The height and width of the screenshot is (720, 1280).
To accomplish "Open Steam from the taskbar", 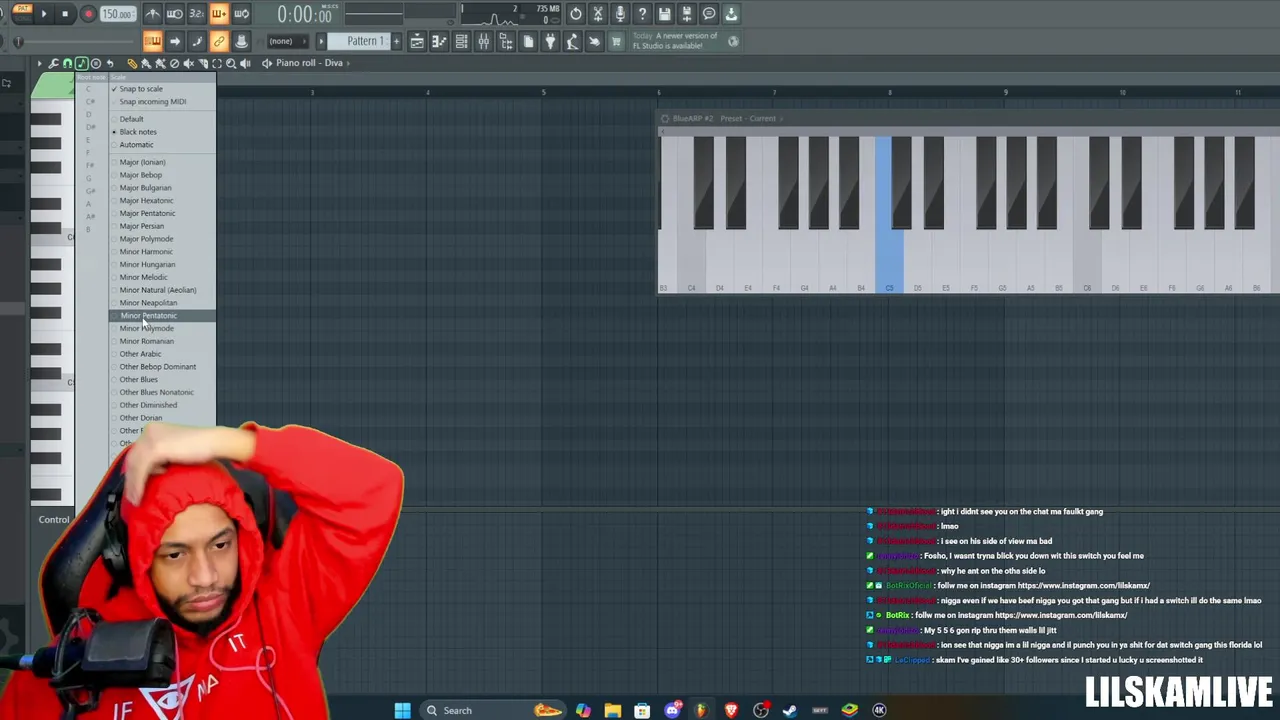I will tap(790, 710).
